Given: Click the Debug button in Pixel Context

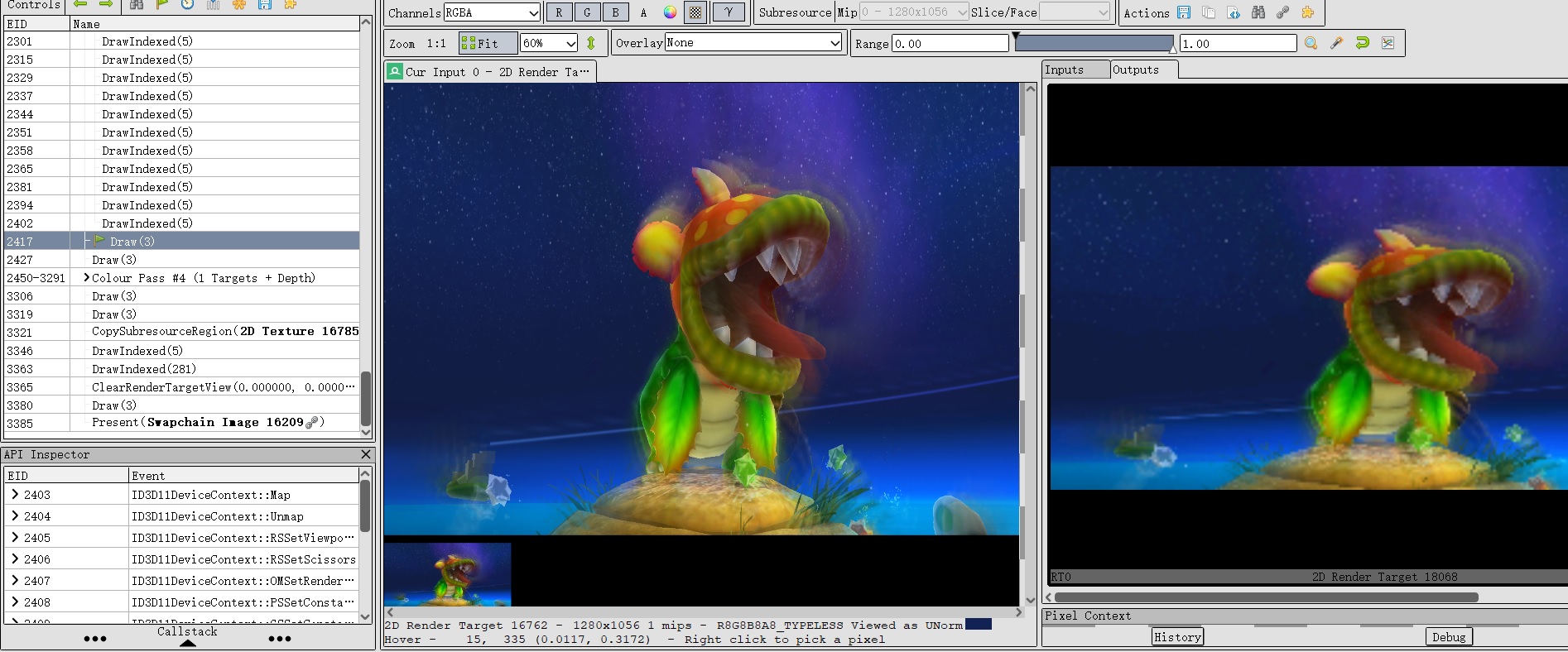Looking at the screenshot, I should pyautogui.click(x=1449, y=636).
